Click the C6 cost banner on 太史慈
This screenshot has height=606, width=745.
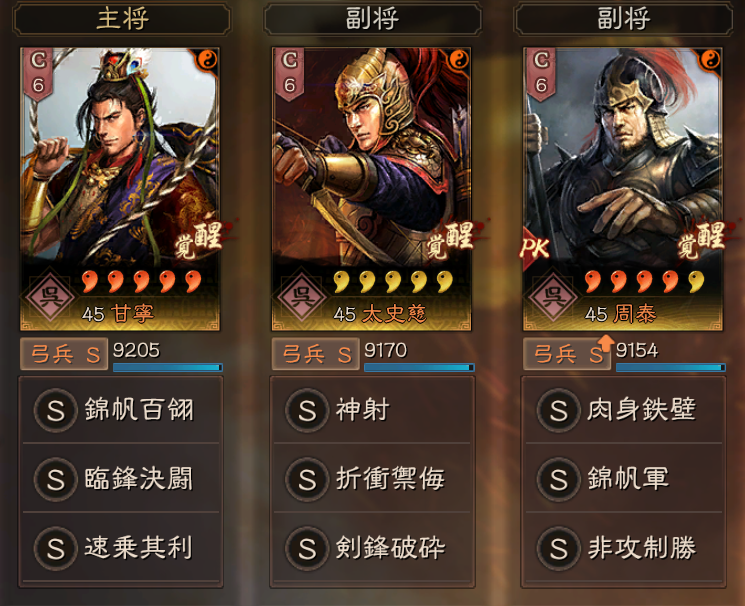[x=289, y=74]
